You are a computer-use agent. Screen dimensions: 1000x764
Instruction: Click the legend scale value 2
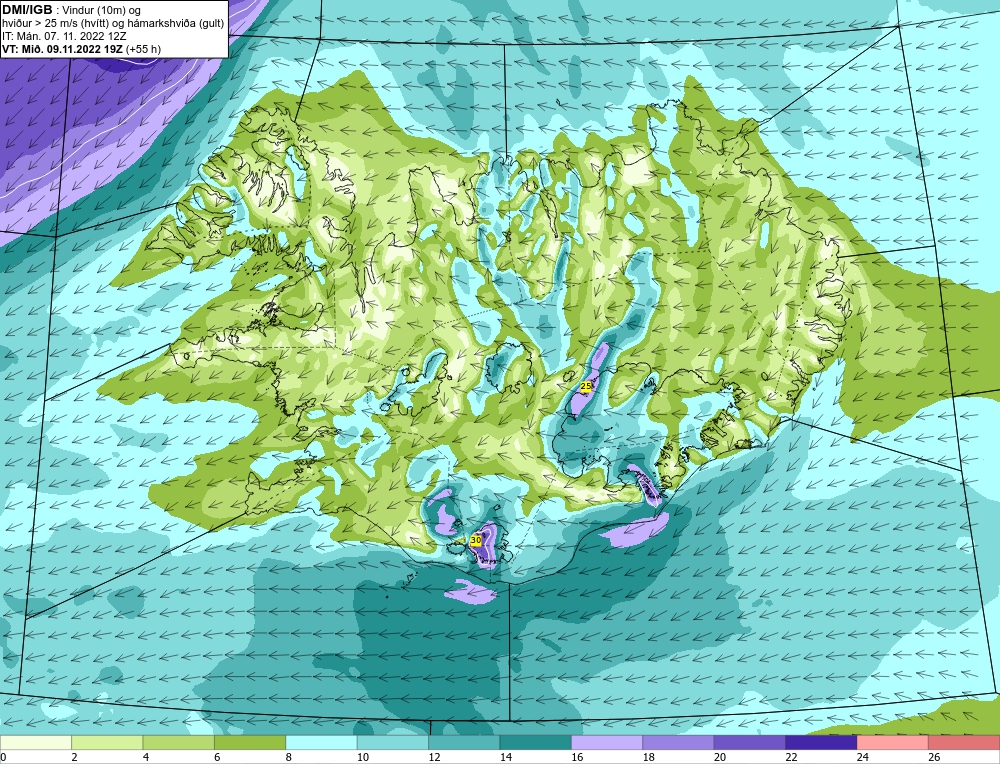[x=75, y=757]
